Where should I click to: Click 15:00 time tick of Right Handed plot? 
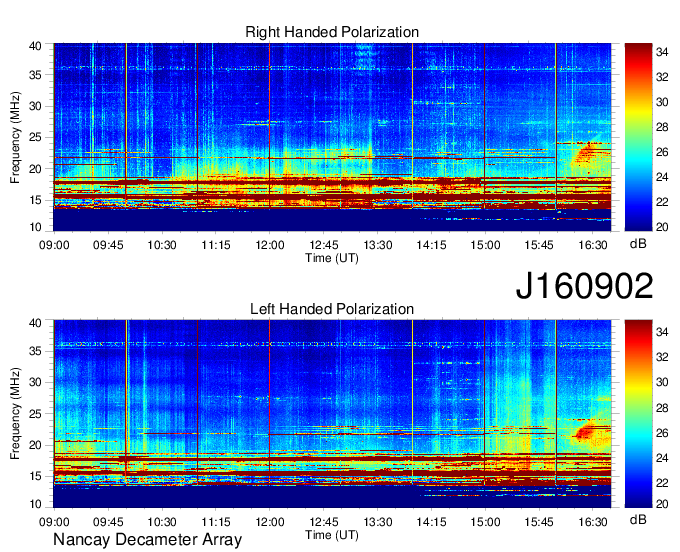point(485,245)
